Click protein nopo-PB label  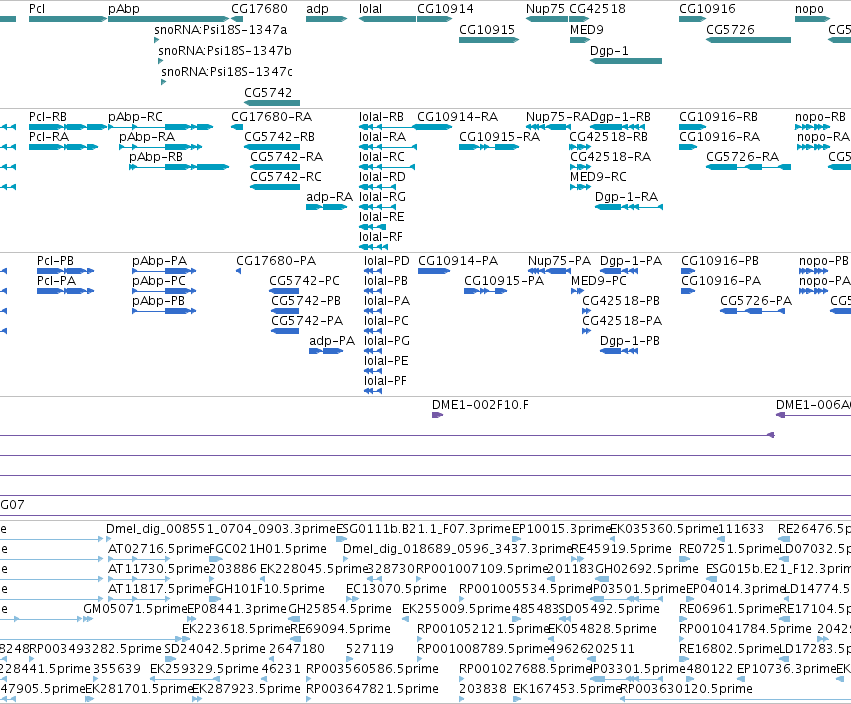pos(824,261)
